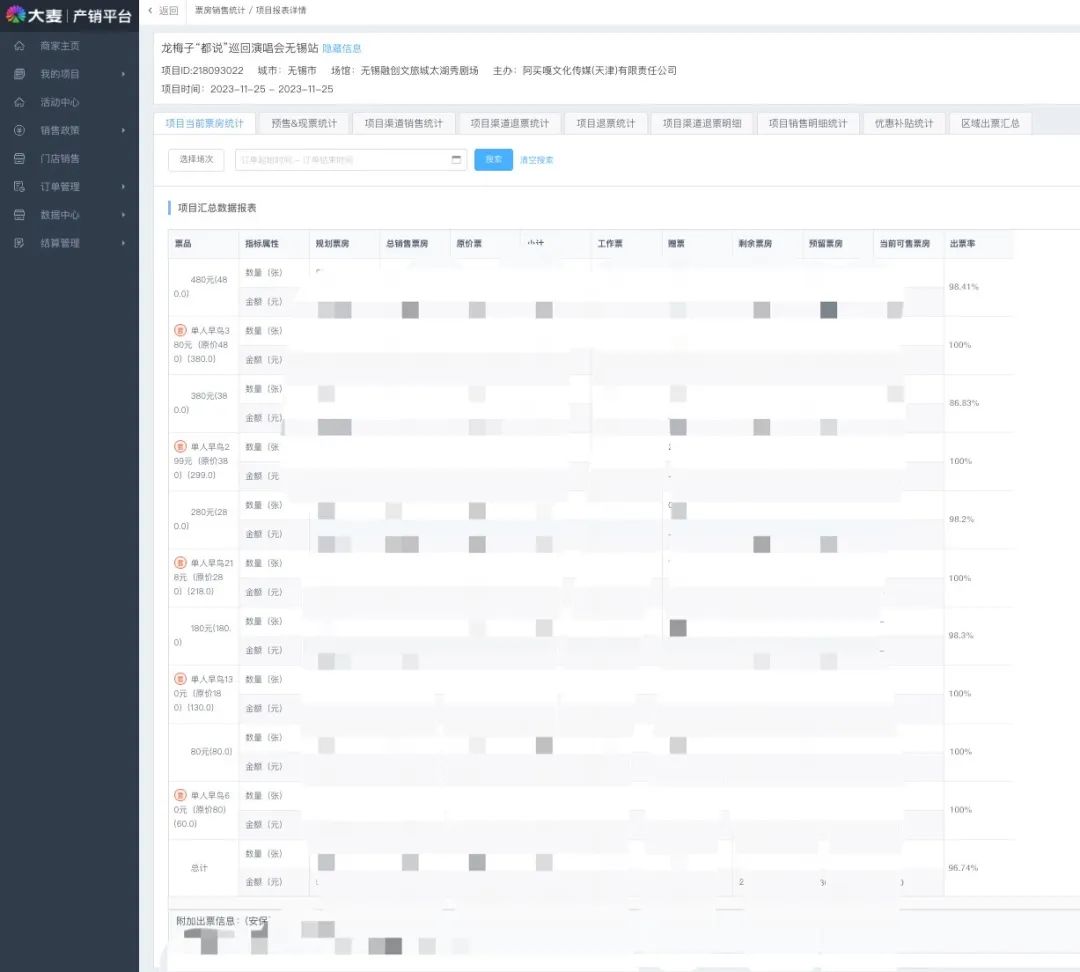Click the 我的项目 sidebar icon
This screenshot has width=1080, height=972.
[x=19, y=74]
